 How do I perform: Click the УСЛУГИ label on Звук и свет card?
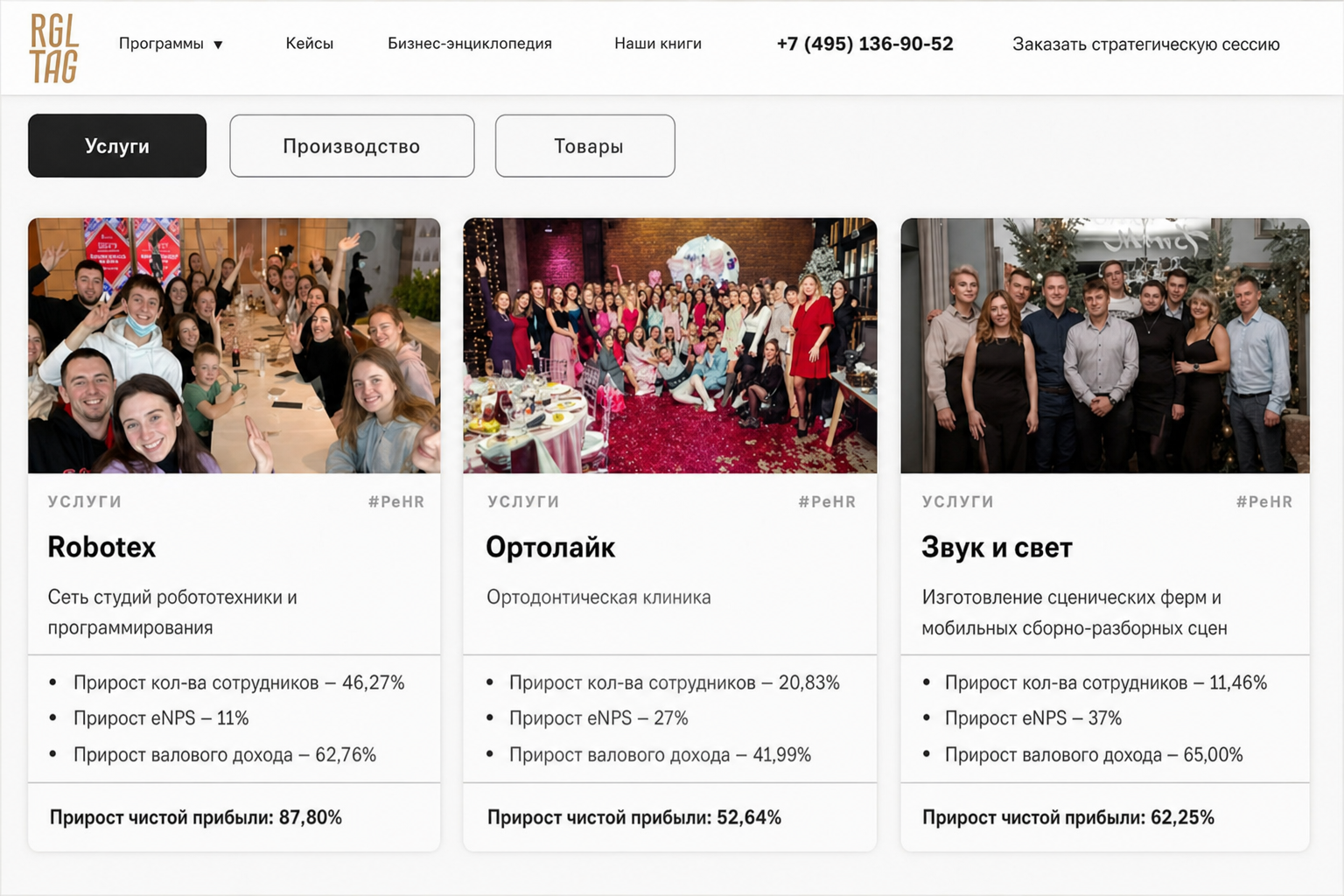958,502
